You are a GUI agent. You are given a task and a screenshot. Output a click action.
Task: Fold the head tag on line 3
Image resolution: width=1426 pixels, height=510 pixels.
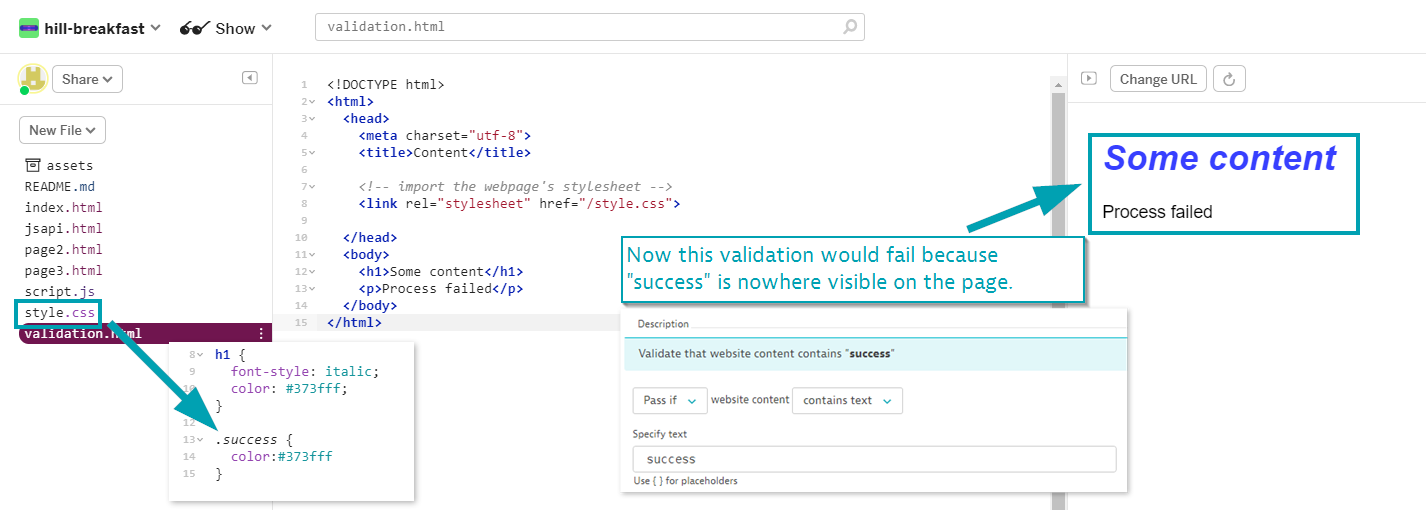click(x=313, y=119)
